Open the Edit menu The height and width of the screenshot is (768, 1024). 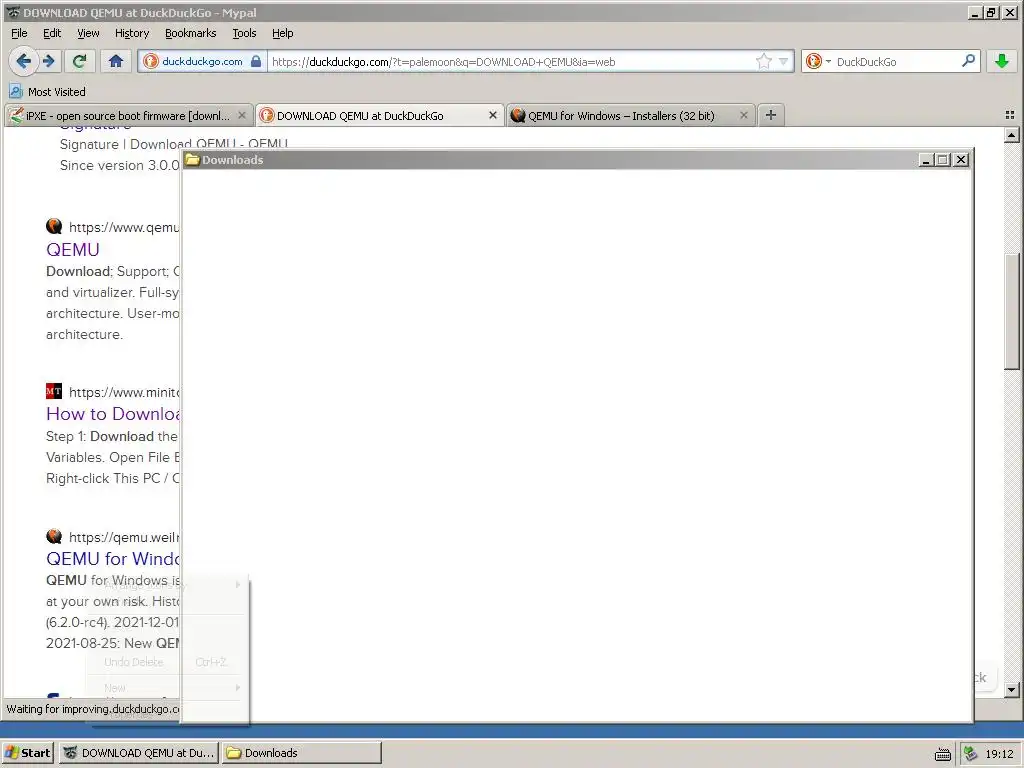coord(52,33)
